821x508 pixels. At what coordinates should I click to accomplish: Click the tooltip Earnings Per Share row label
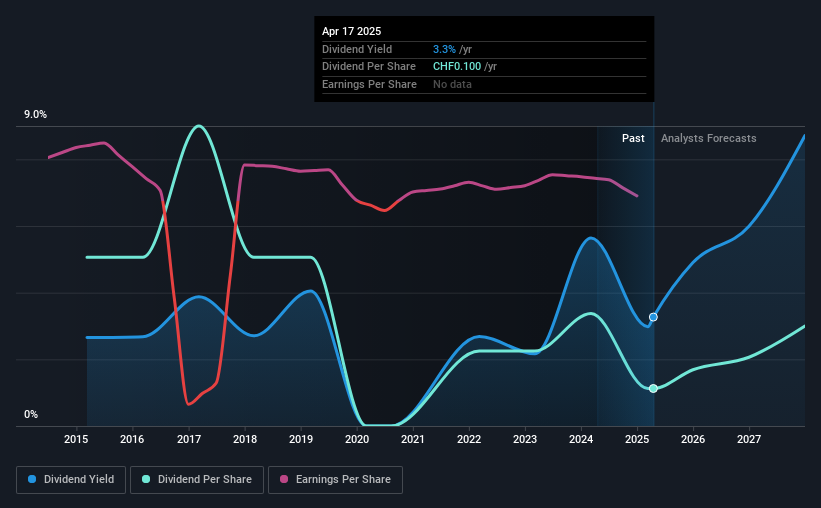[x=369, y=84]
